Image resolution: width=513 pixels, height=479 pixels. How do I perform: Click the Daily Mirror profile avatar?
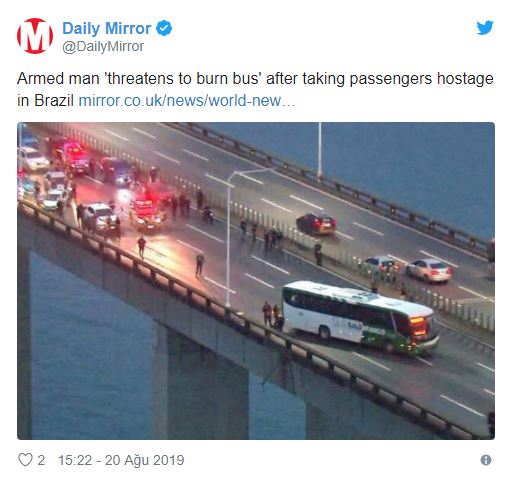point(35,36)
